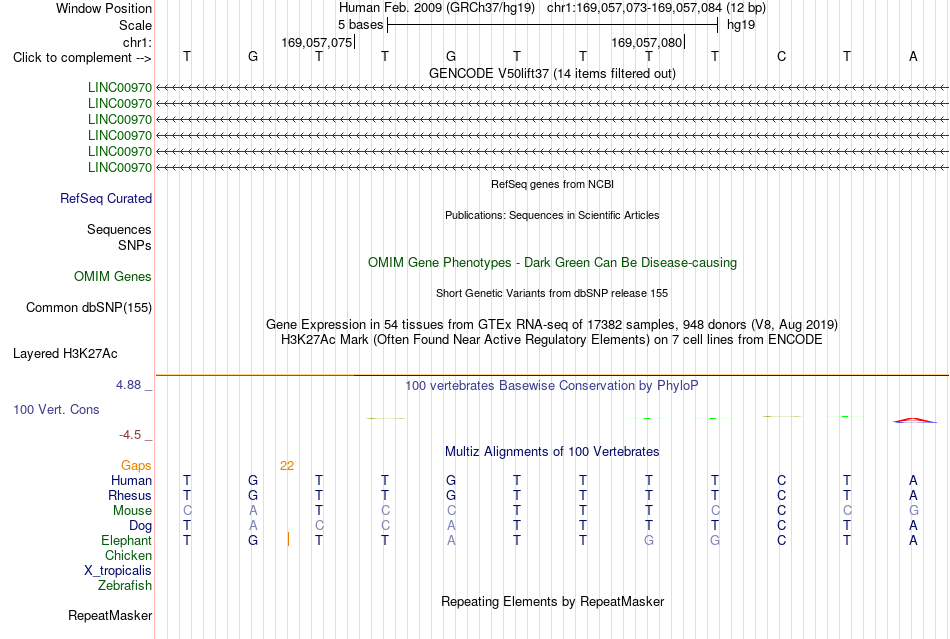
Task: Select the chr1: label in the ruler
Action: 137,42
